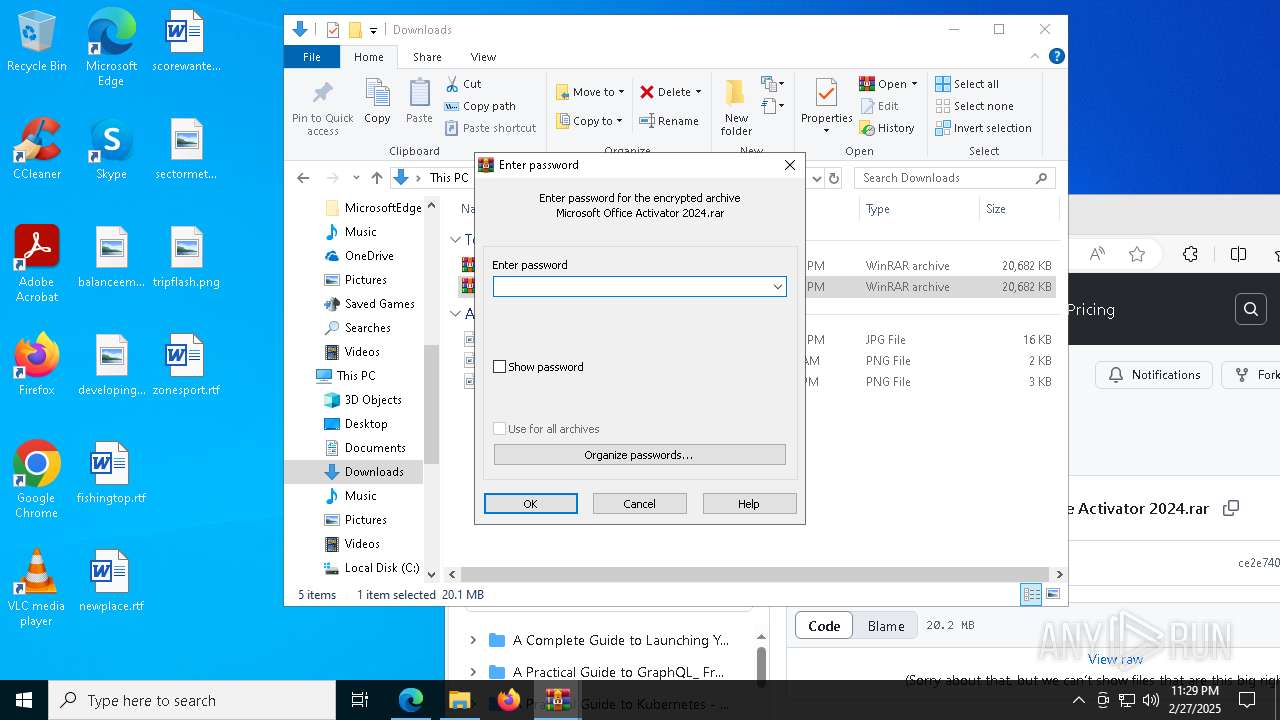Select the Google Chrome desktop icon
The width and height of the screenshot is (1280, 720).
37,480
